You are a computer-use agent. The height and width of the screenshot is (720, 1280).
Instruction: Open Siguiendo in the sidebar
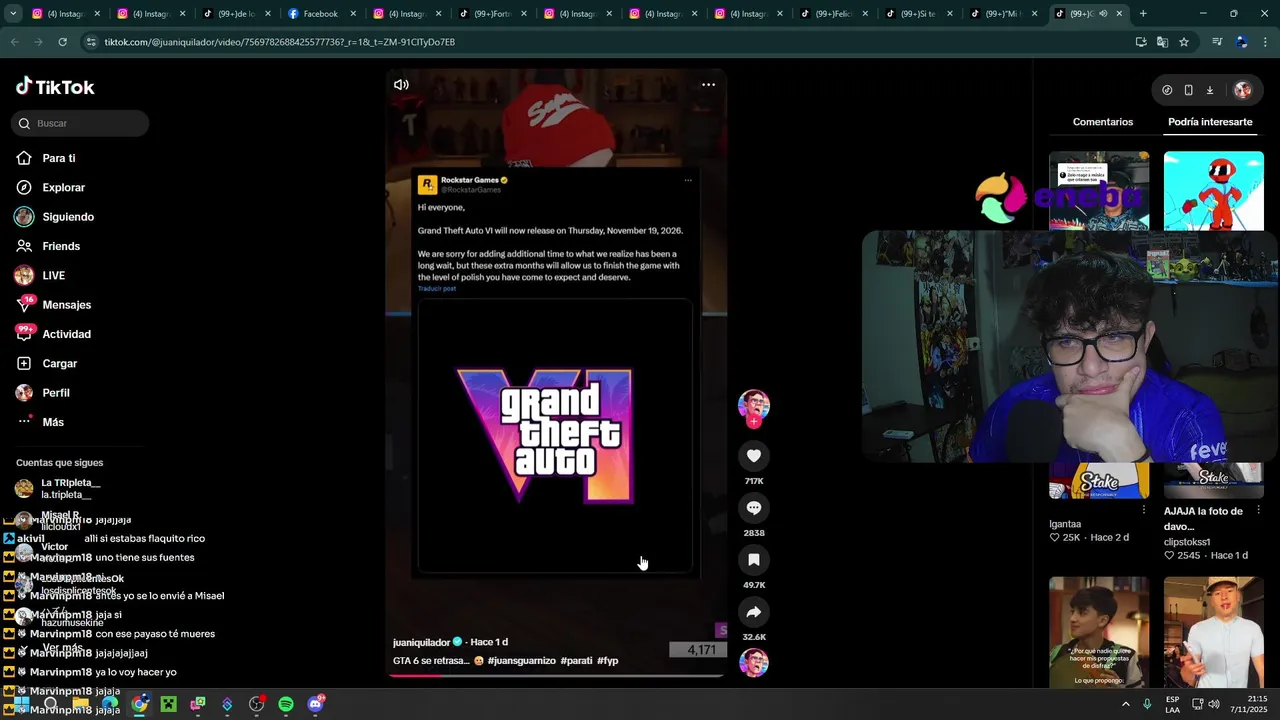tap(68, 217)
